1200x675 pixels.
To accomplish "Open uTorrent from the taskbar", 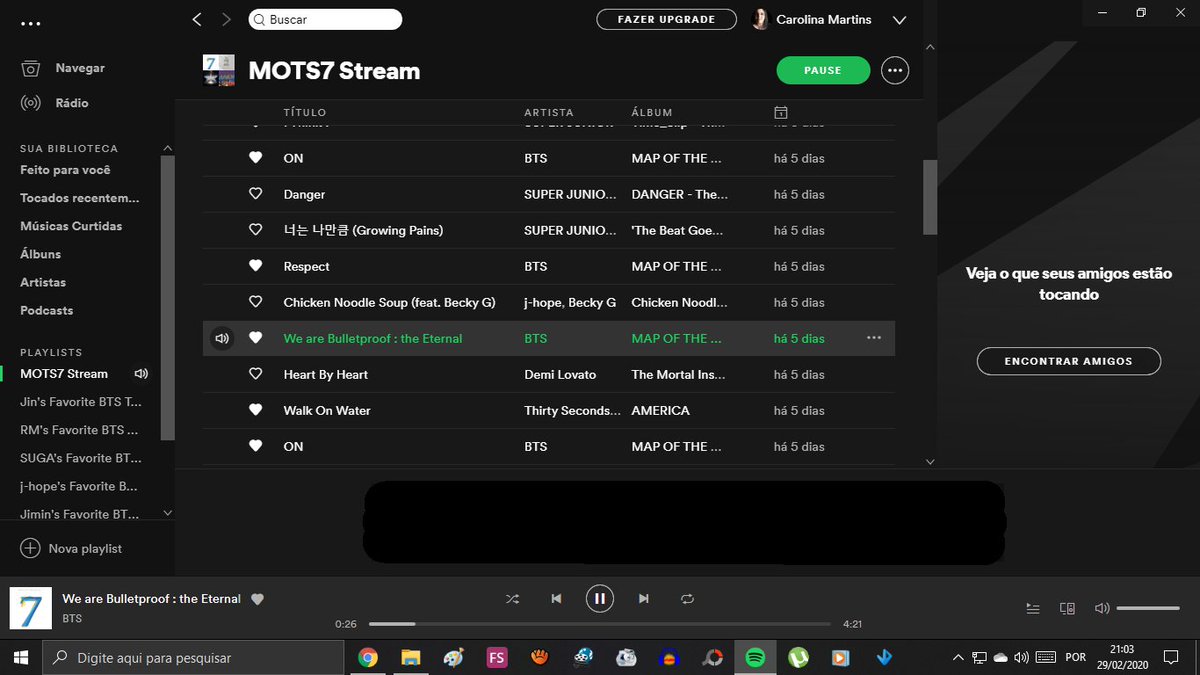I will 799,657.
